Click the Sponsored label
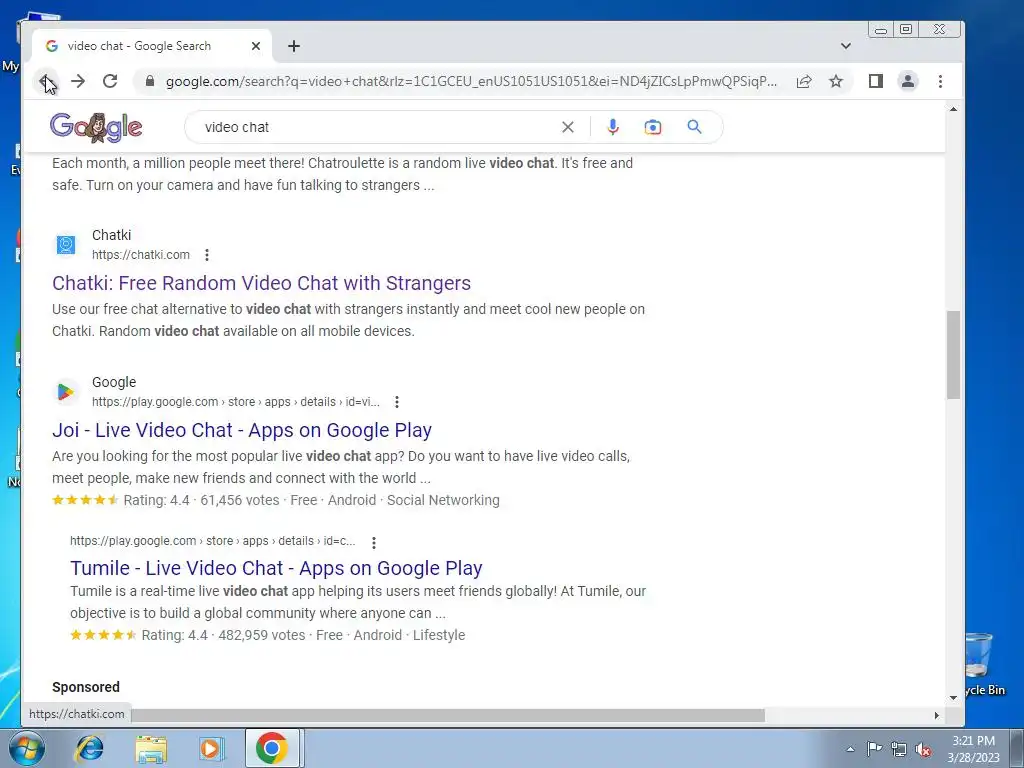Screen dimensions: 1024x768 pyautogui.click(x=86, y=687)
